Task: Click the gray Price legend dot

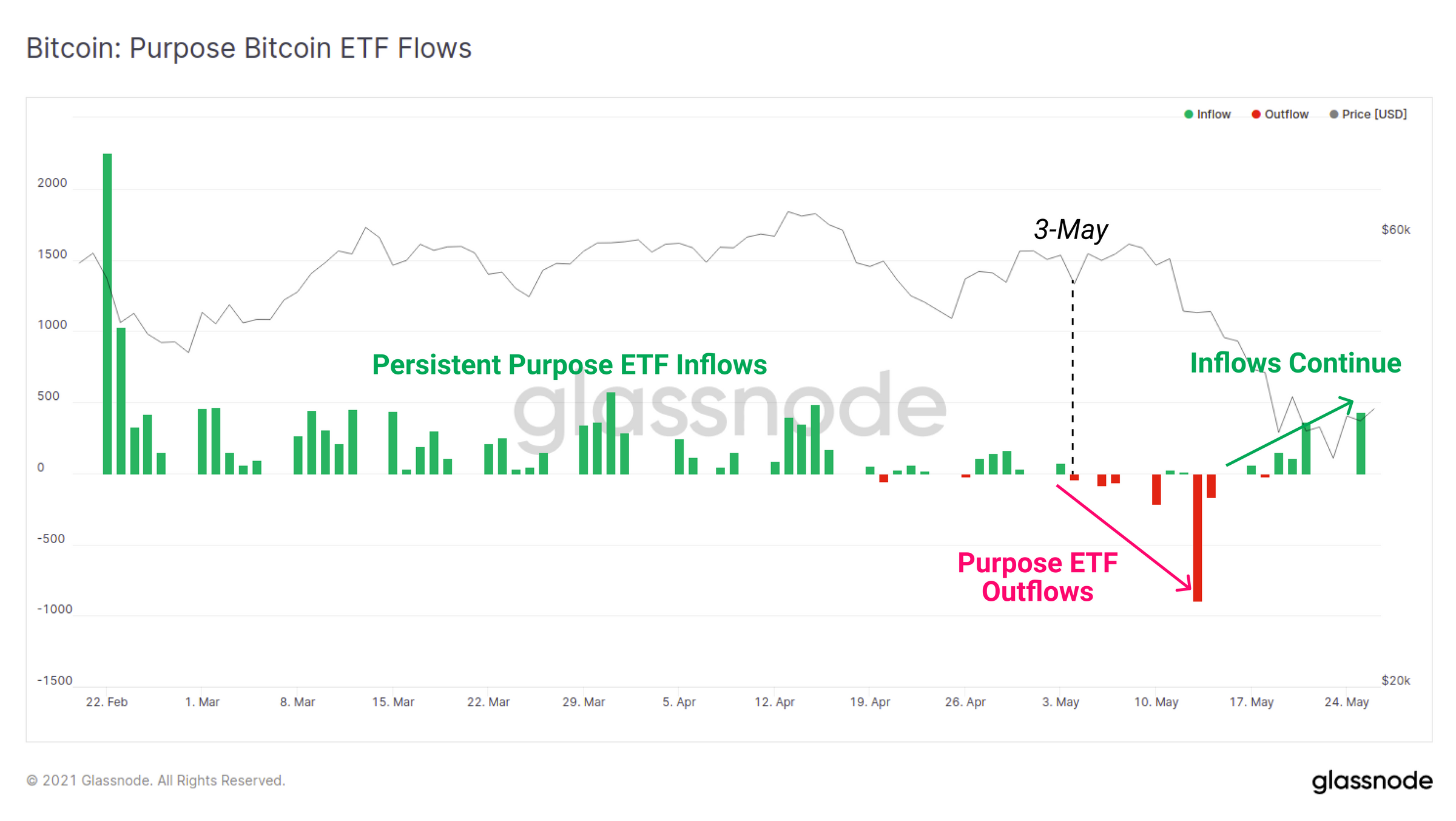Action: [x=1333, y=114]
